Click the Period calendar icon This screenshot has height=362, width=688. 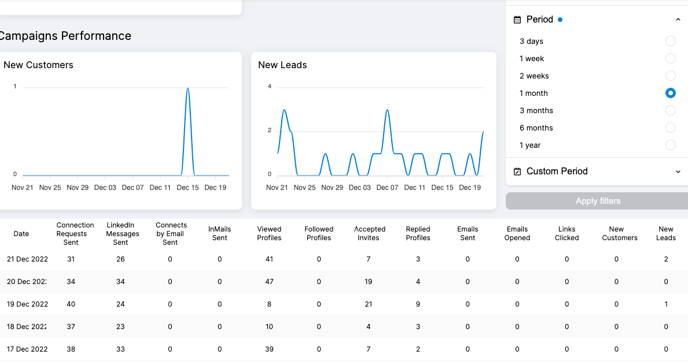517,20
